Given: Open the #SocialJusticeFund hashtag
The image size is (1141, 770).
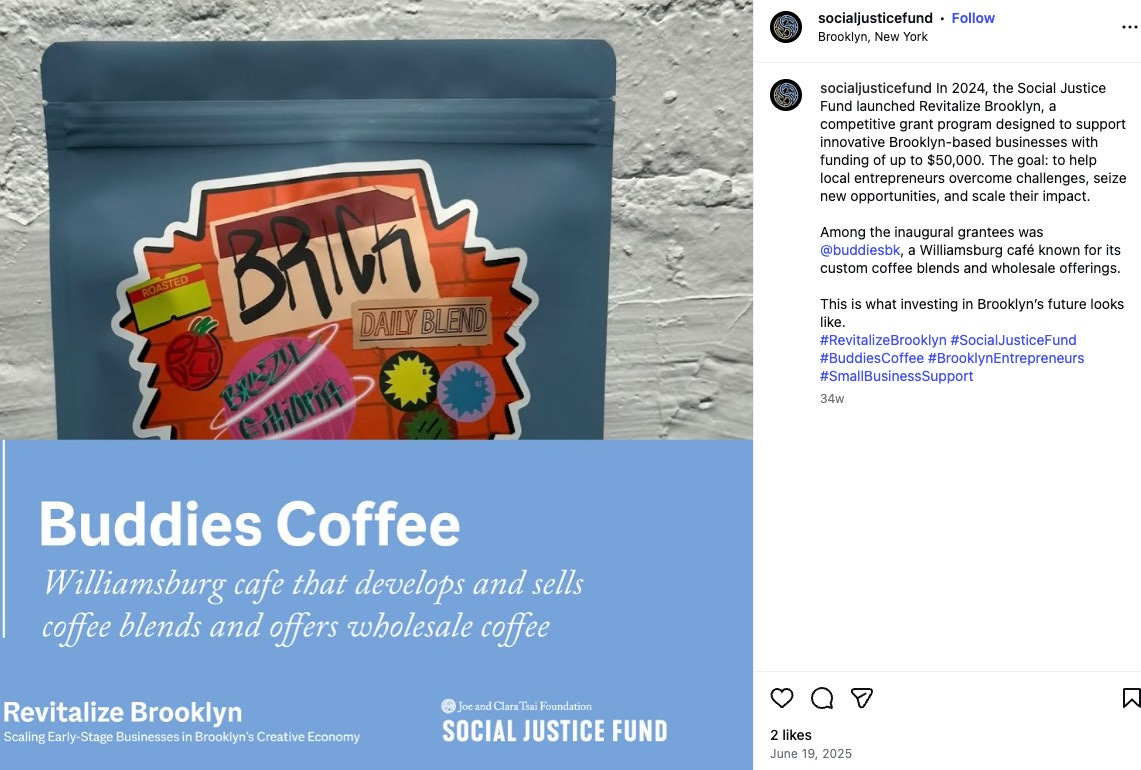Looking at the screenshot, I should pos(1013,340).
